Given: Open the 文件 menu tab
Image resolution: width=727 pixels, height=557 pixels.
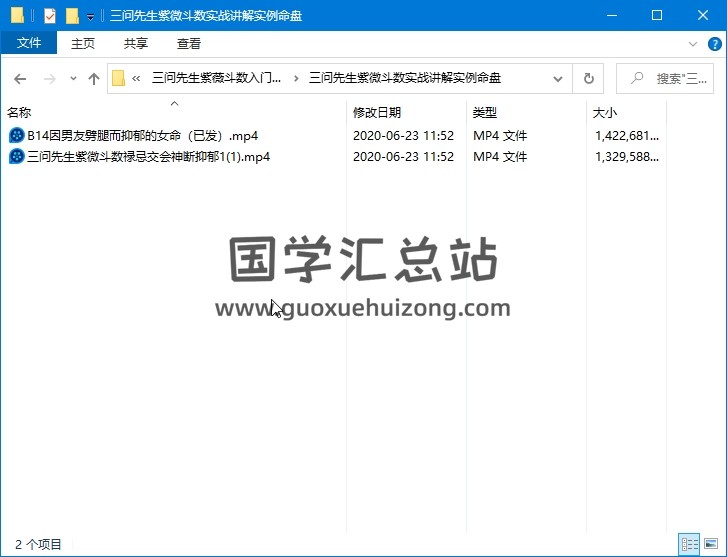Looking at the screenshot, I should 29,43.
